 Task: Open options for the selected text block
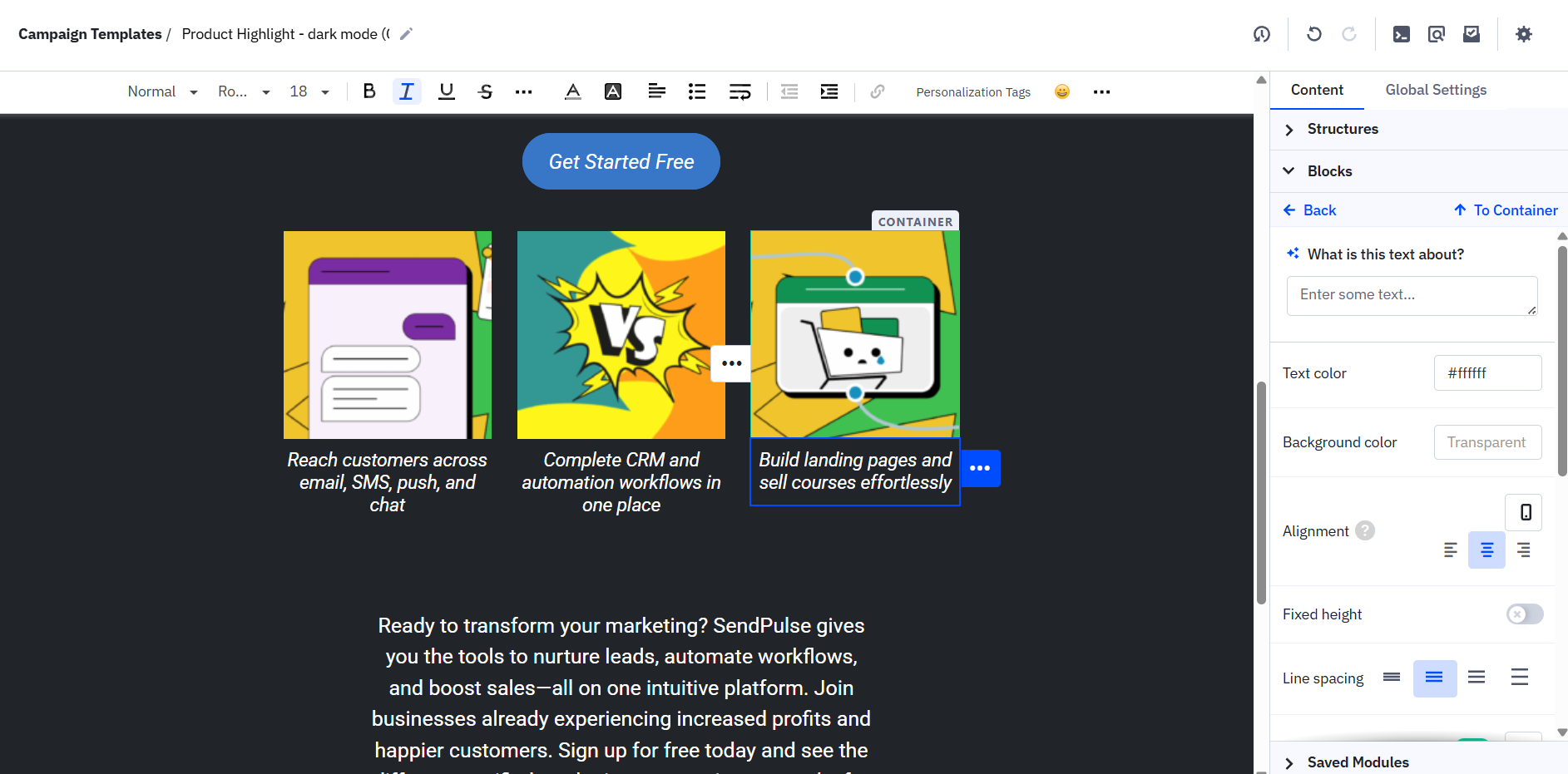(x=981, y=468)
